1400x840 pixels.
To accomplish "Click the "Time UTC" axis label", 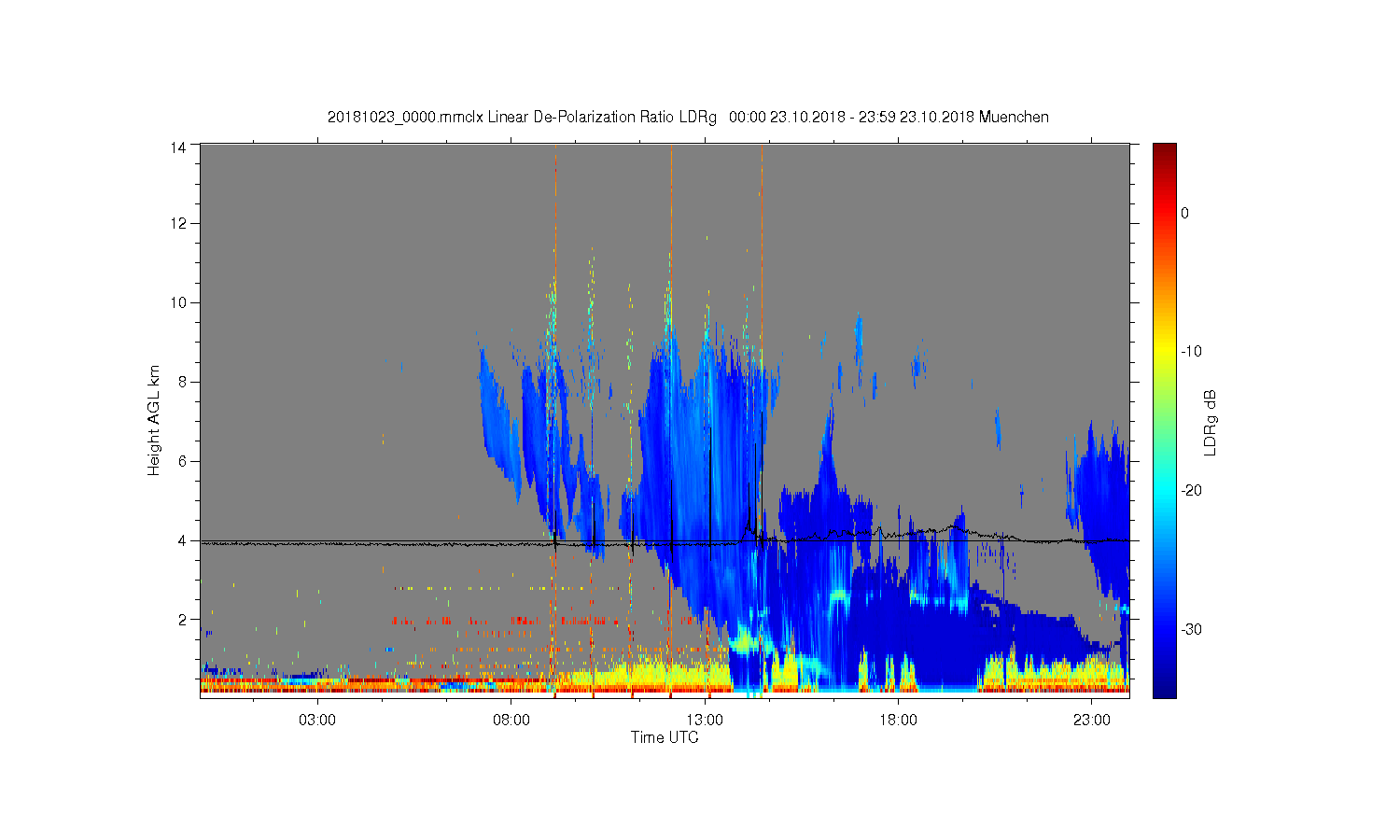I will [665, 737].
